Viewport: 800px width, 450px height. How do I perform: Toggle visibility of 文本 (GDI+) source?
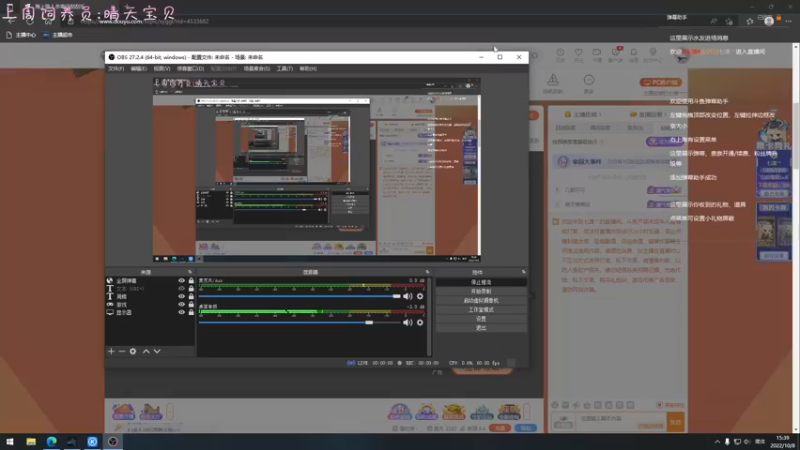[x=181, y=288]
